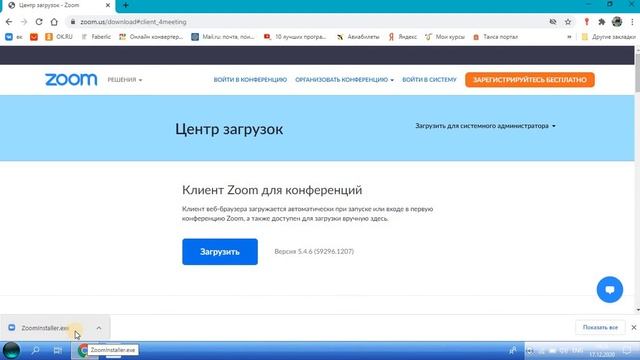Click Chrome icon in taskbar

coord(84,350)
